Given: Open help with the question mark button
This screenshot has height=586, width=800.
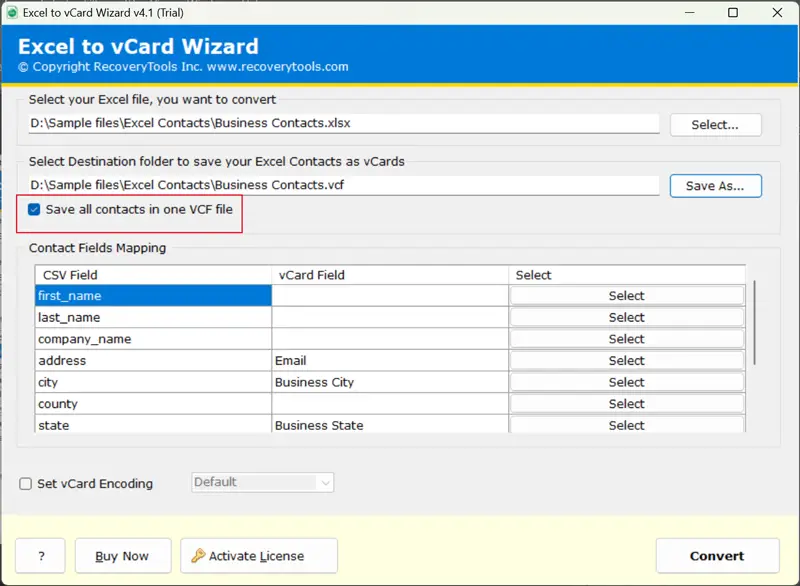Looking at the screenshot, I should pyautogui.click(x=40, y=556).
